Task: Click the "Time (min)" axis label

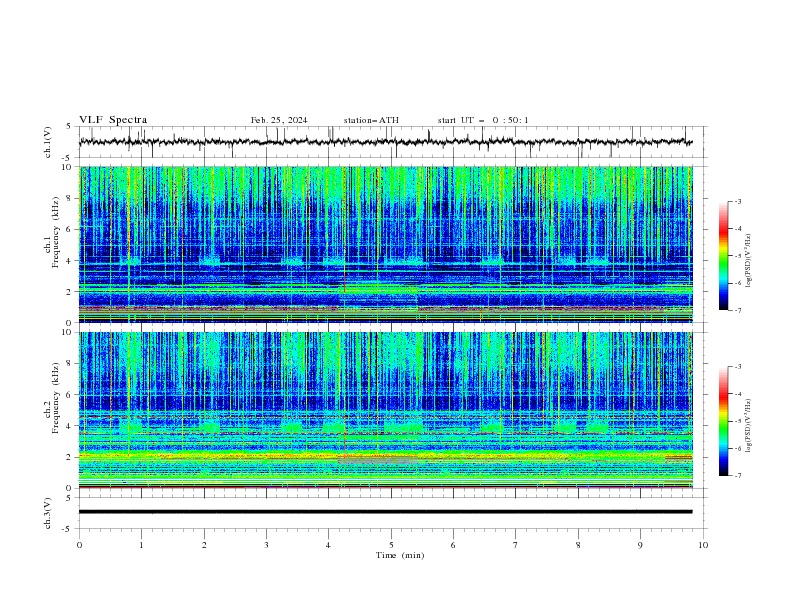Action: pos(400,555)
